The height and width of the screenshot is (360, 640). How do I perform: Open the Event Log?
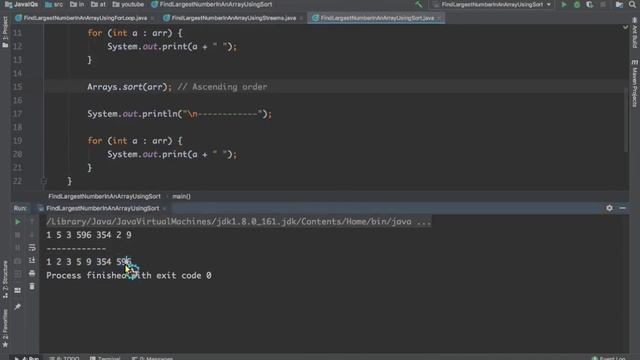tap(609, 358)
